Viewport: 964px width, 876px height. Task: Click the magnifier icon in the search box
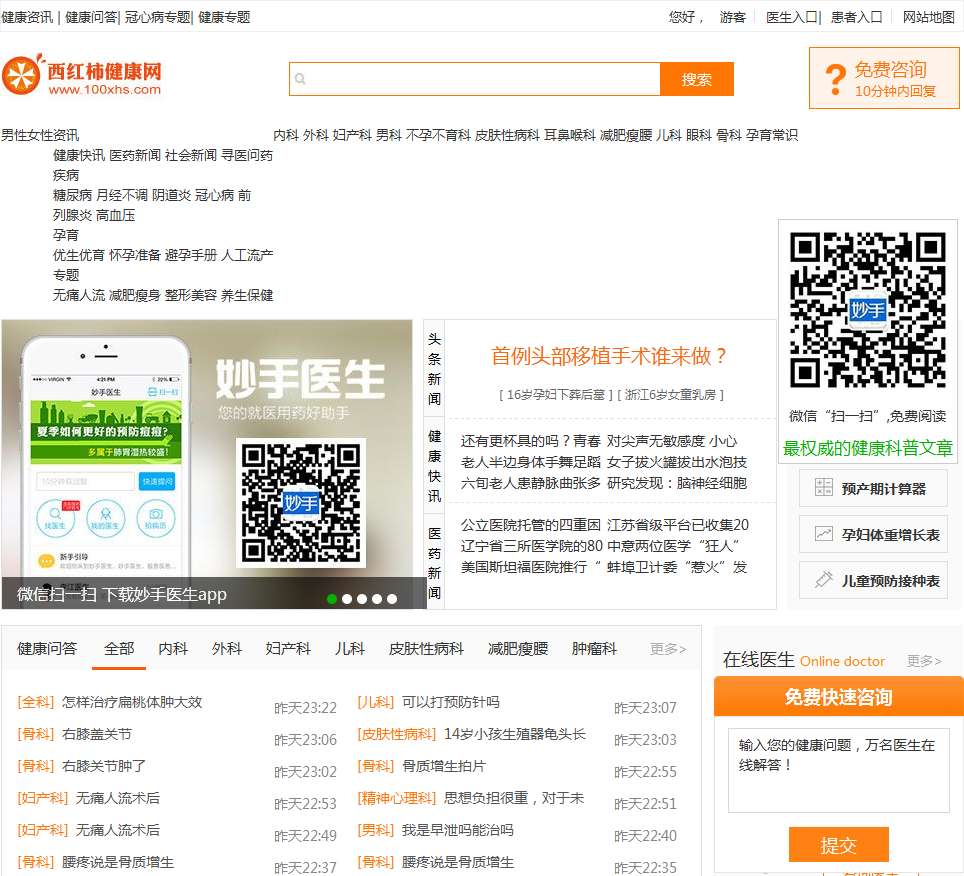pyautogui.click(x=300, y=79)
